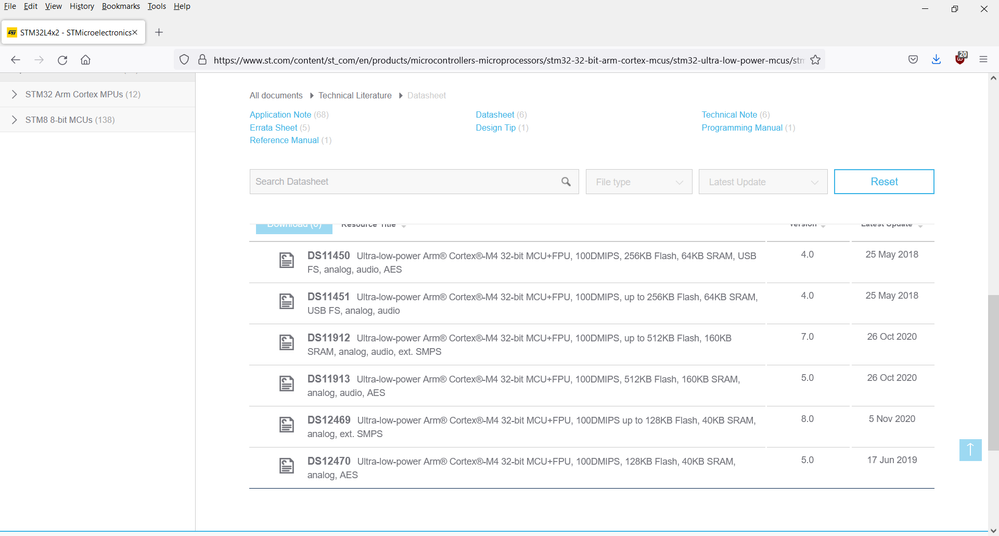Click the search magnifier icon in Search Datasheet
Screen dimensions: 999x536
pyautogui.click(x=566, y=182)
